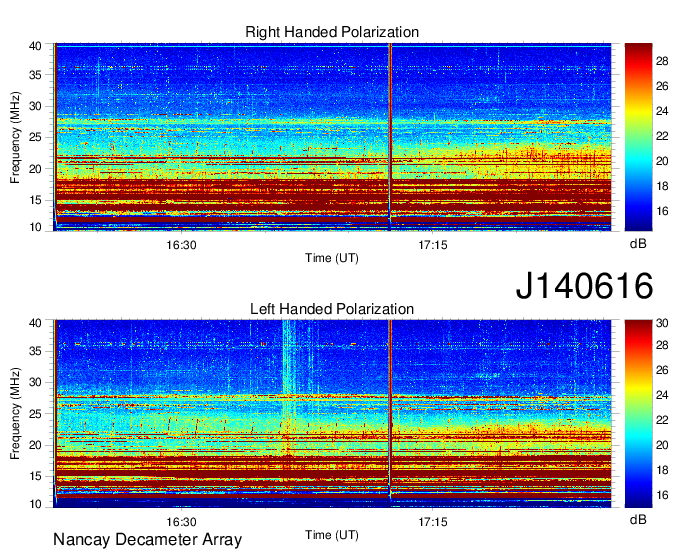Viewport: 680px width, 552px height.
Task: Click the '28' value on the upper colorbar
Action: (x=662, y=61)
